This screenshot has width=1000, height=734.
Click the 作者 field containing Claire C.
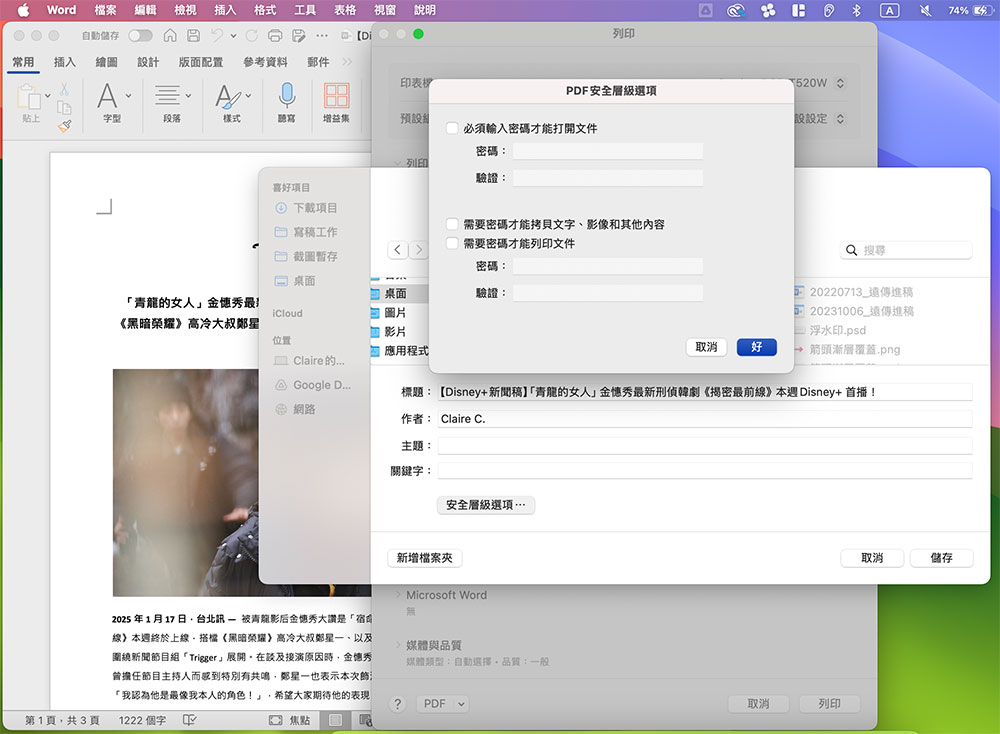tap(705, 419)
